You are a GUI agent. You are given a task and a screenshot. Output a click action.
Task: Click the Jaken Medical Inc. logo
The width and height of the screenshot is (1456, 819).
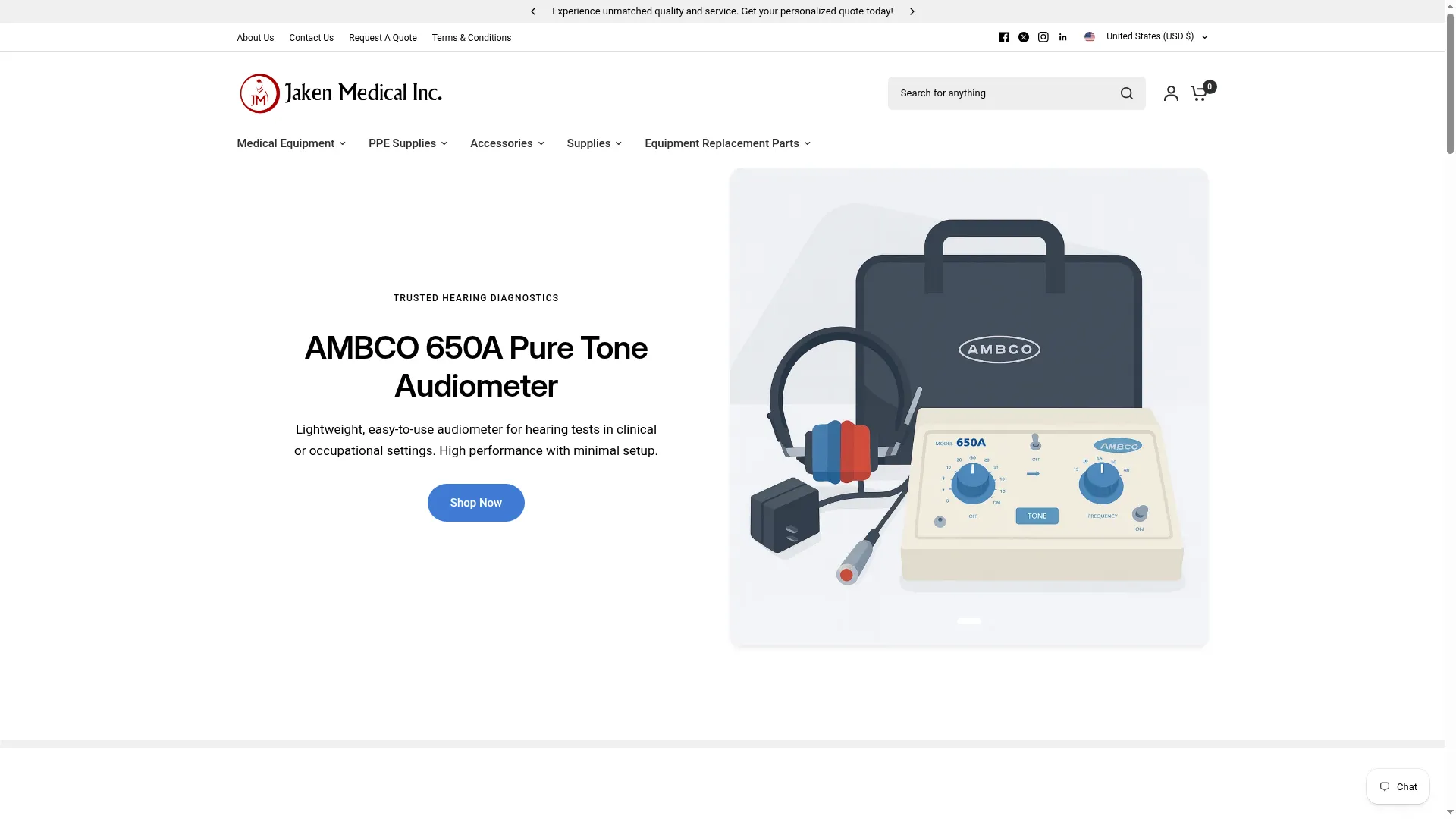coord(340,93)
